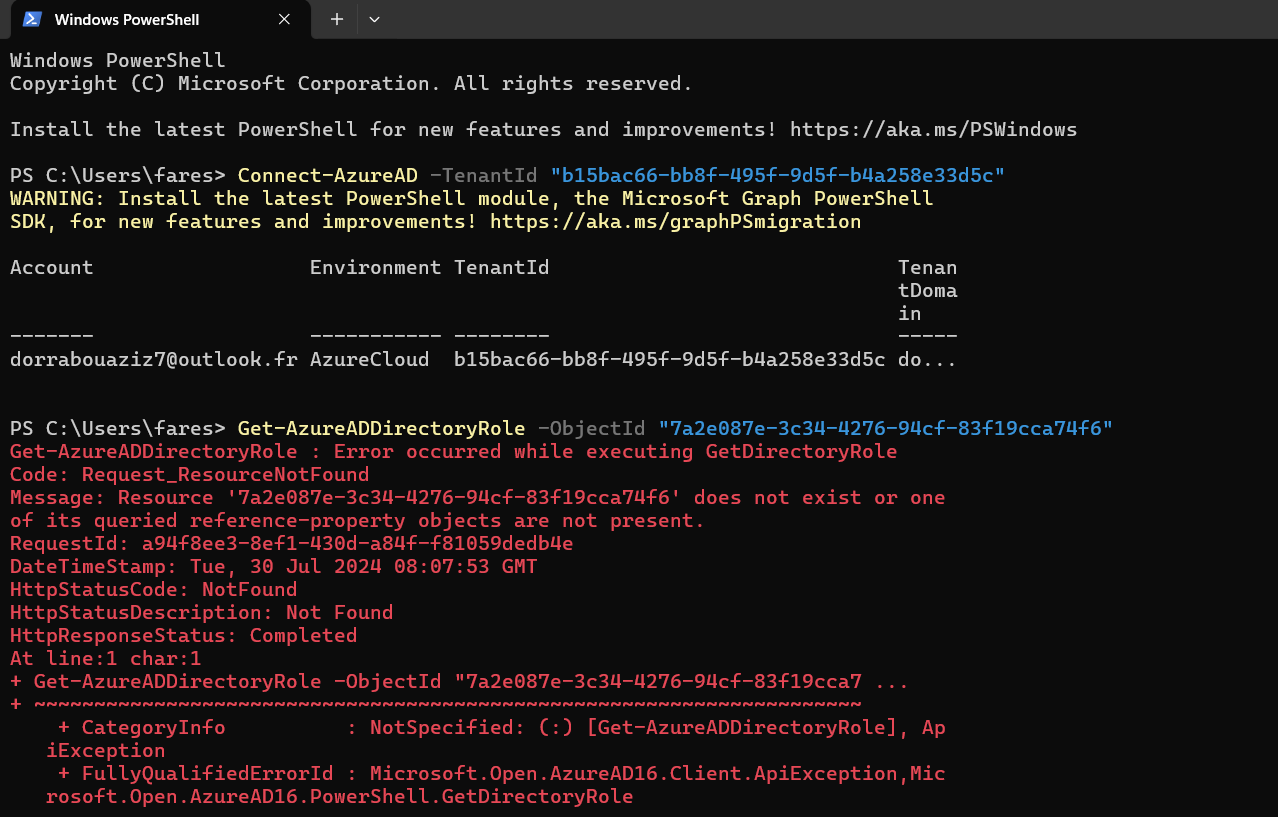1278x817 pixels.
Task: Click the Request_ResourceNotFound error code
Action: (x=226, y=474)
